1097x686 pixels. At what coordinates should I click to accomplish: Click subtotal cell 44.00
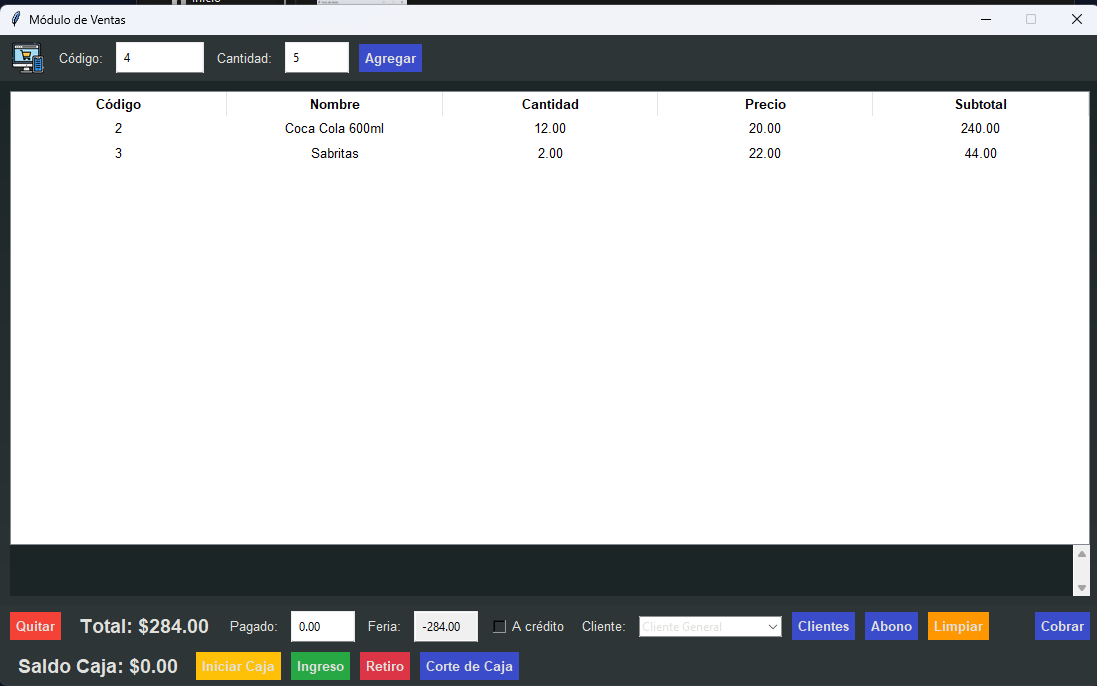(980, 153)
